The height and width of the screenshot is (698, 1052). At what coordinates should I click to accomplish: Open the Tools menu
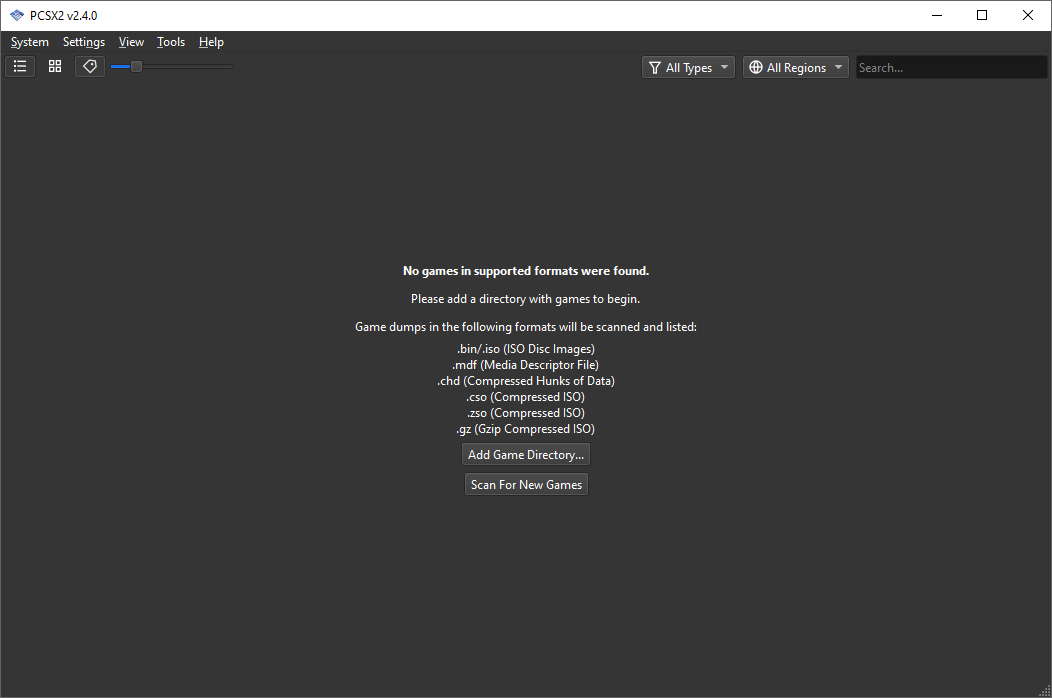coord(171,42)
